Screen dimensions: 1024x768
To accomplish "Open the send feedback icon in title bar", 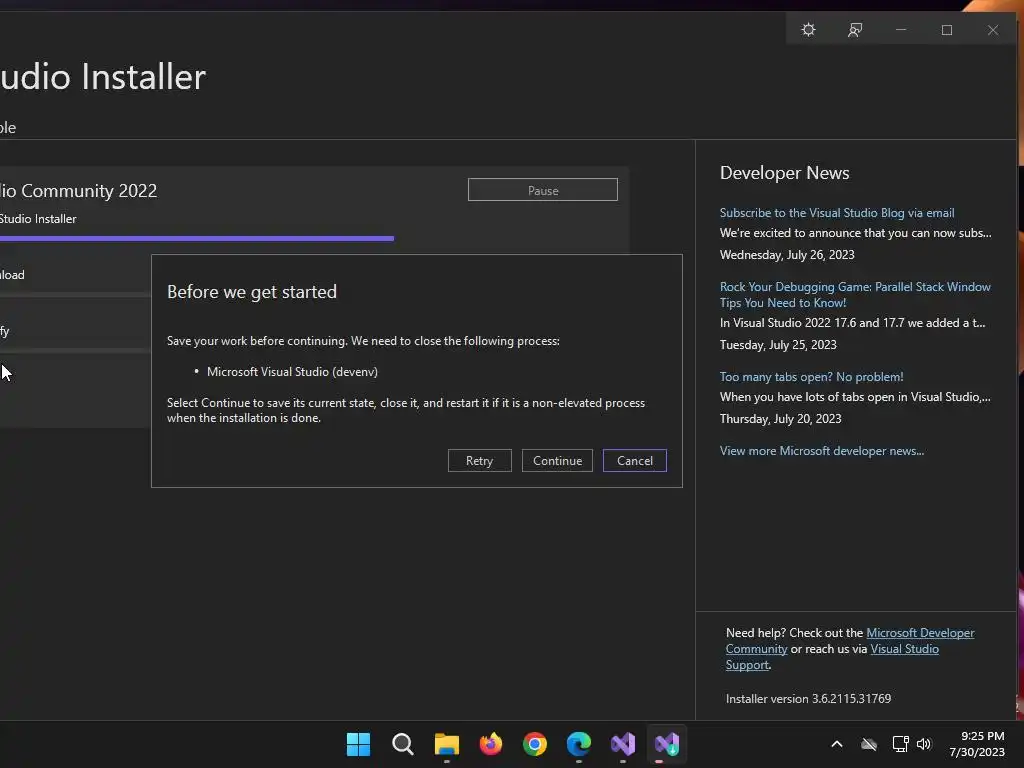I will (x=855, y=30).
